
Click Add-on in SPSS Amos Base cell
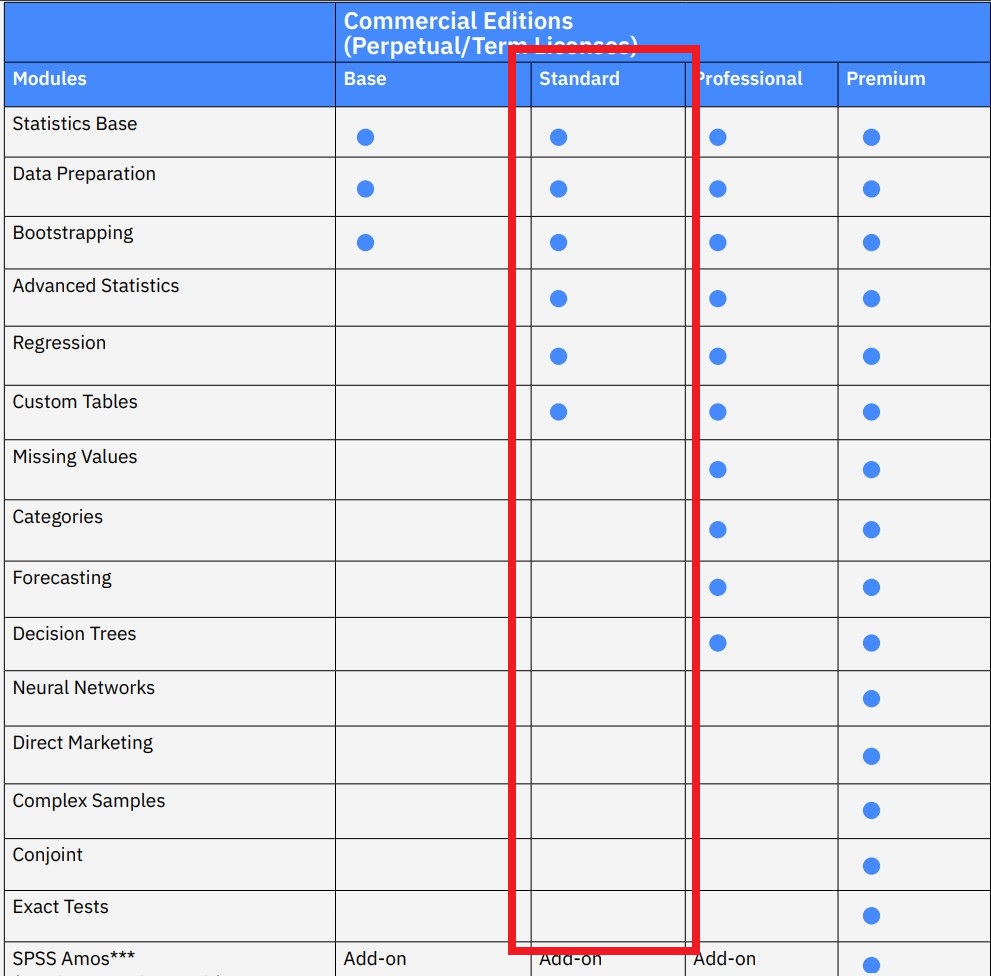coord(375,959)
